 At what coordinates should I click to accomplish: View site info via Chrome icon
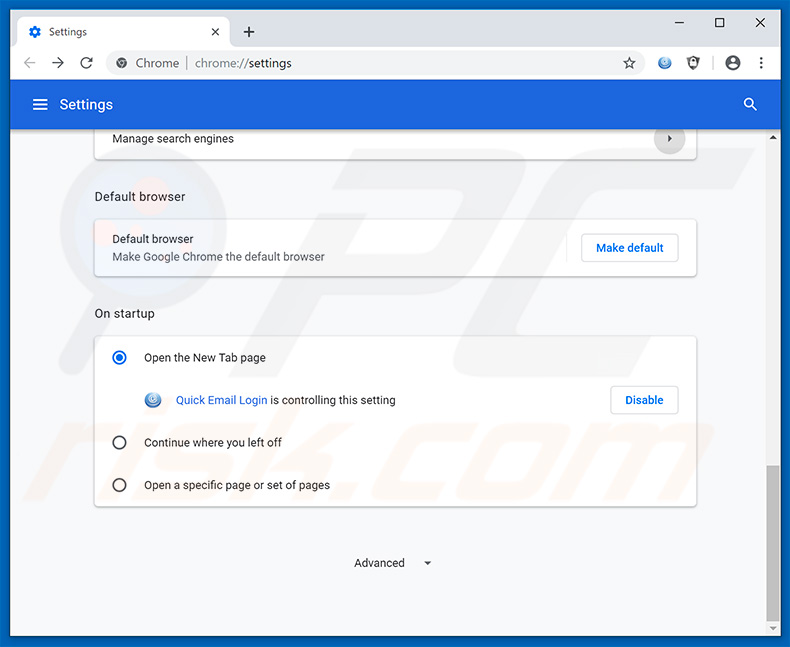[x=121, y=63]
